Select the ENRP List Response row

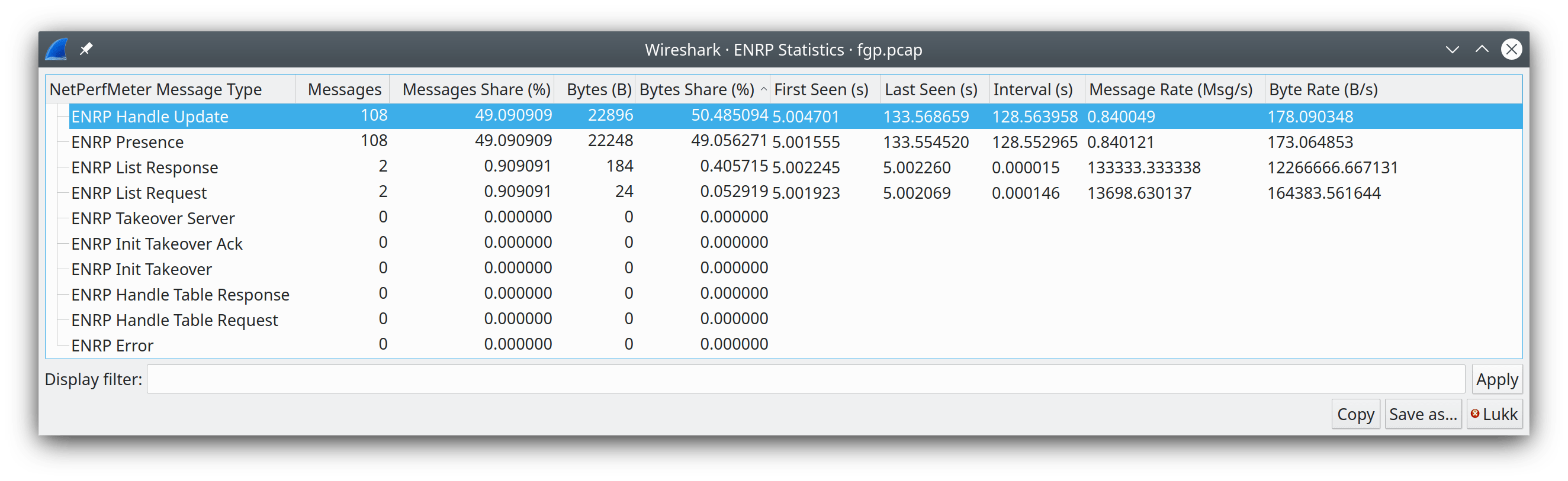144,167
